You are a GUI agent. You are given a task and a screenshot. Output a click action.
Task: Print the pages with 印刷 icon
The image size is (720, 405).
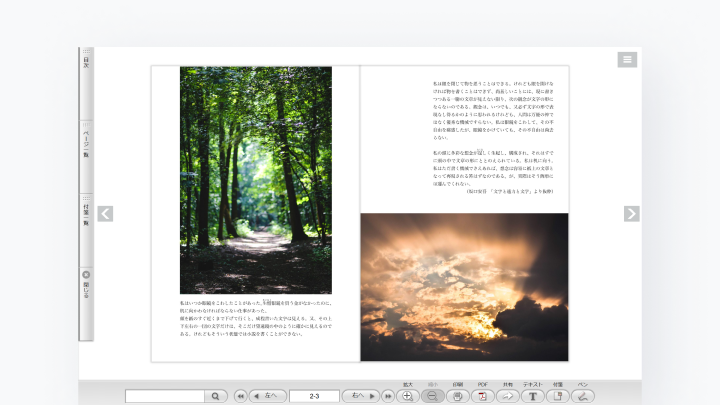[x=458, y=396]
